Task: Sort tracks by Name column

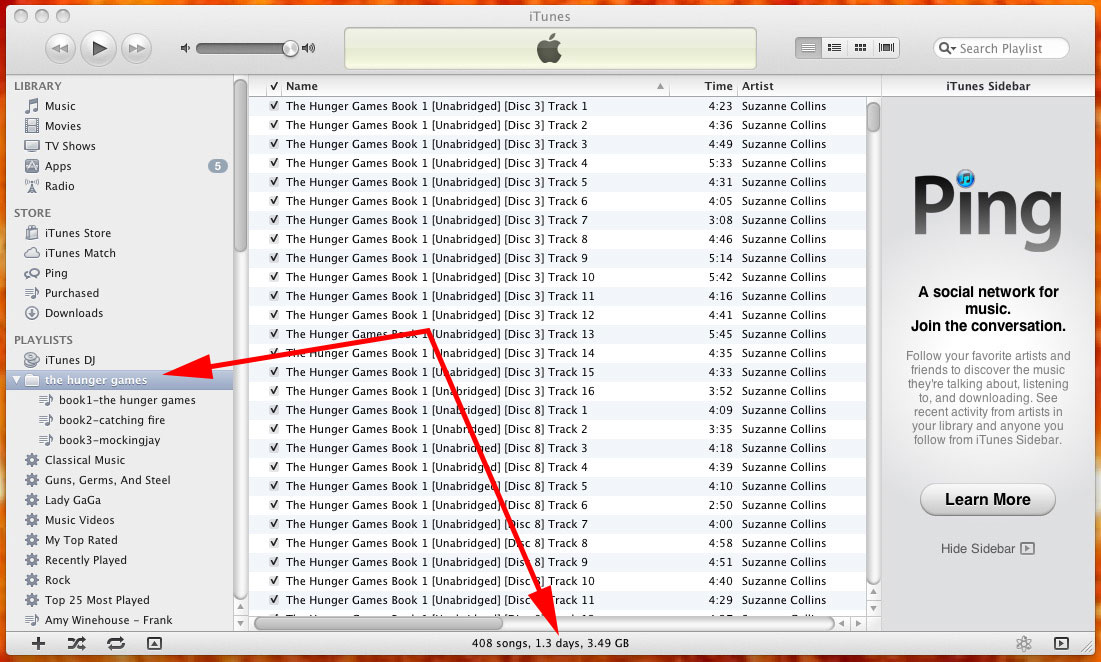Action: pos(475,86)
